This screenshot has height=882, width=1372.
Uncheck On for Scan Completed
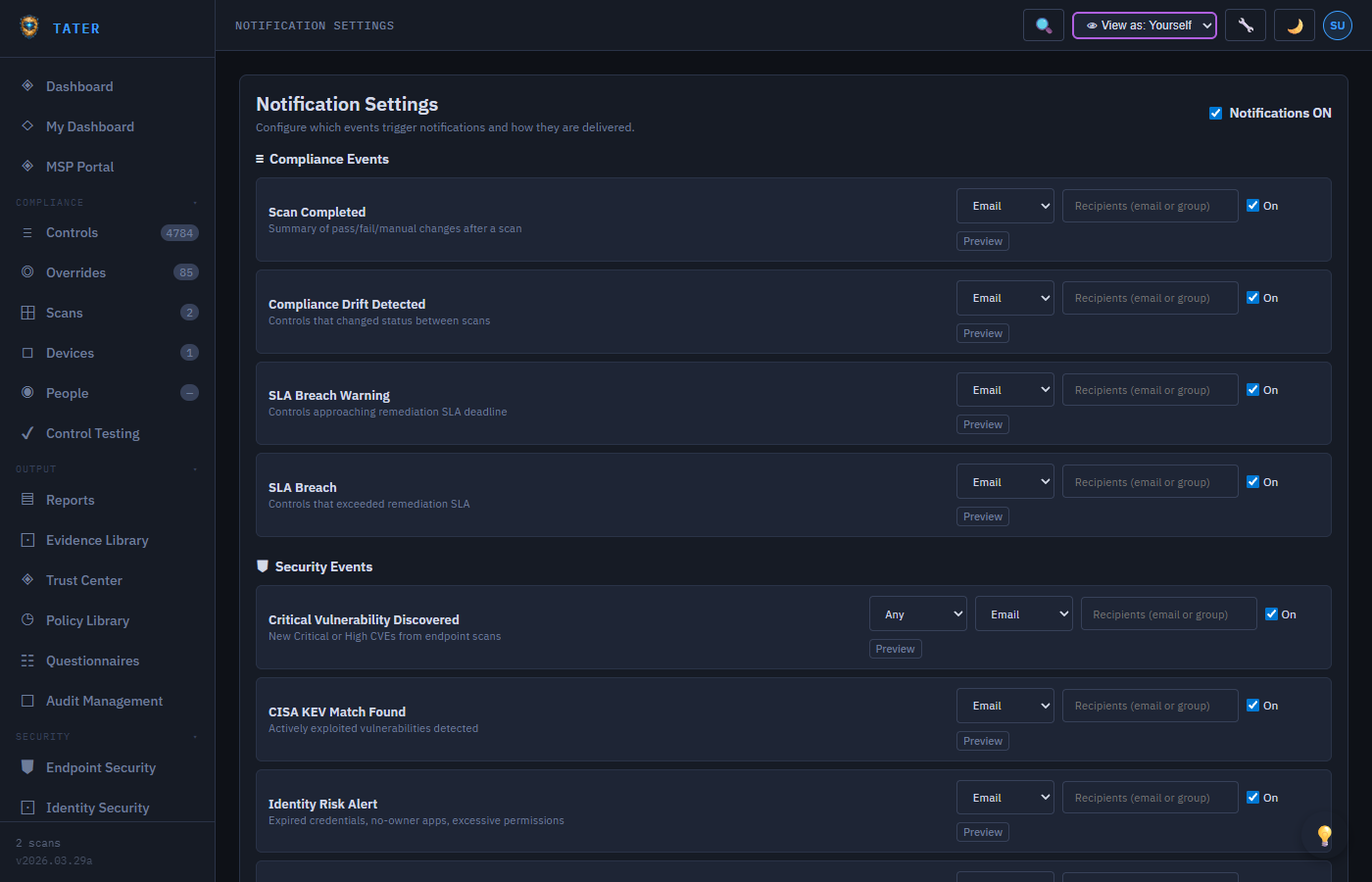click(1252, 206)
